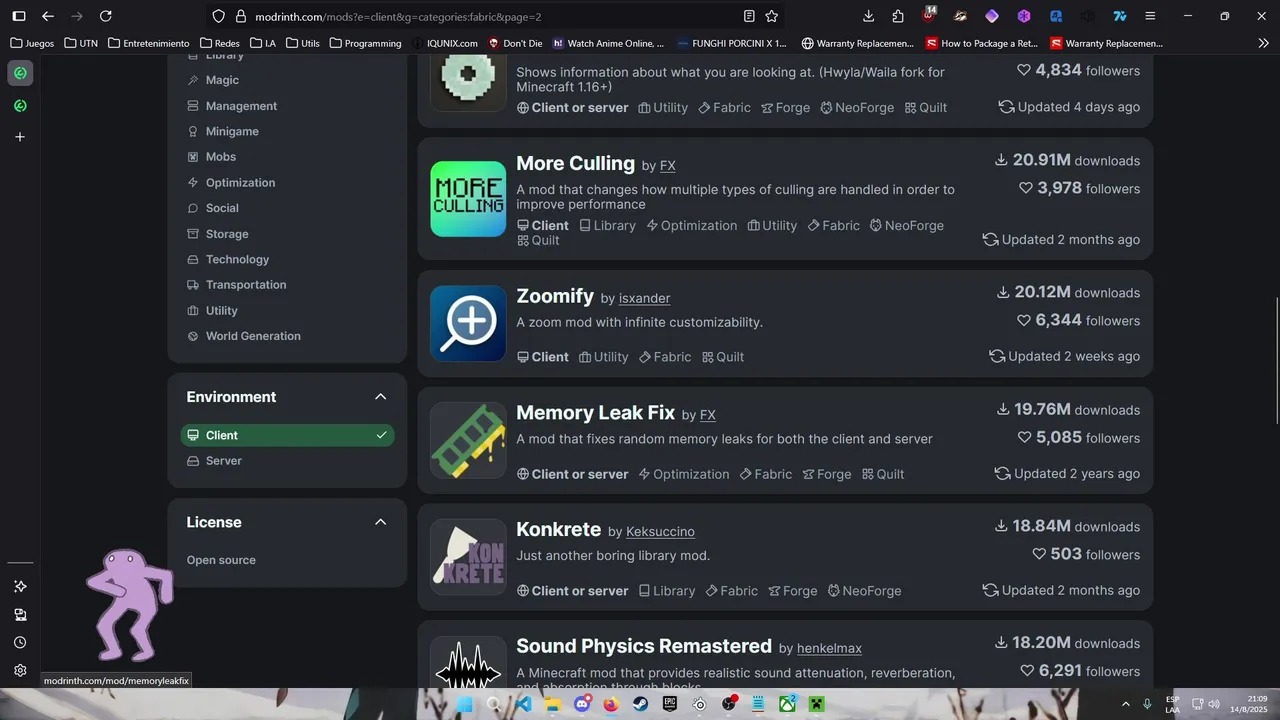The width and height of the screenshot is (1280, 720).
Task: Open Steam from the taskbar
Action: [x=640, y=704]
